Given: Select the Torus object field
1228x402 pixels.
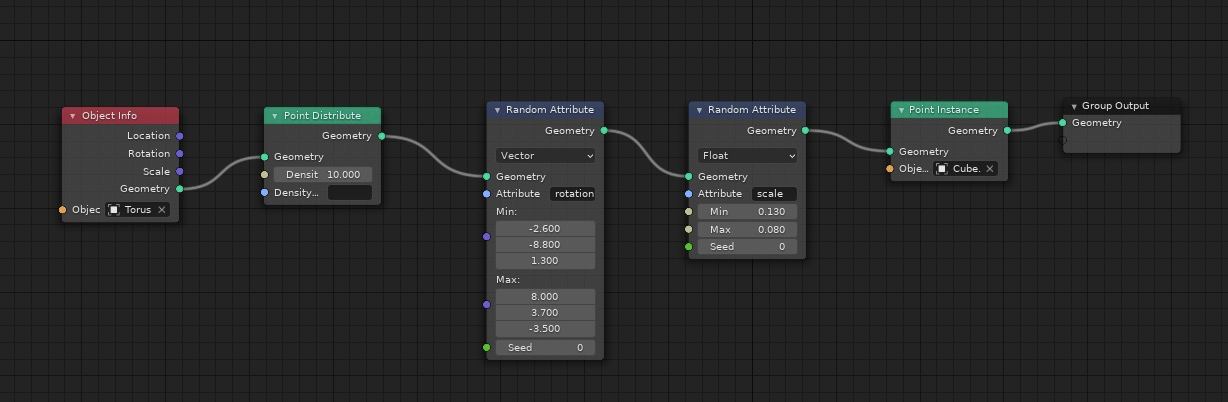Looking at the screenshot, I should pos(138,210).
